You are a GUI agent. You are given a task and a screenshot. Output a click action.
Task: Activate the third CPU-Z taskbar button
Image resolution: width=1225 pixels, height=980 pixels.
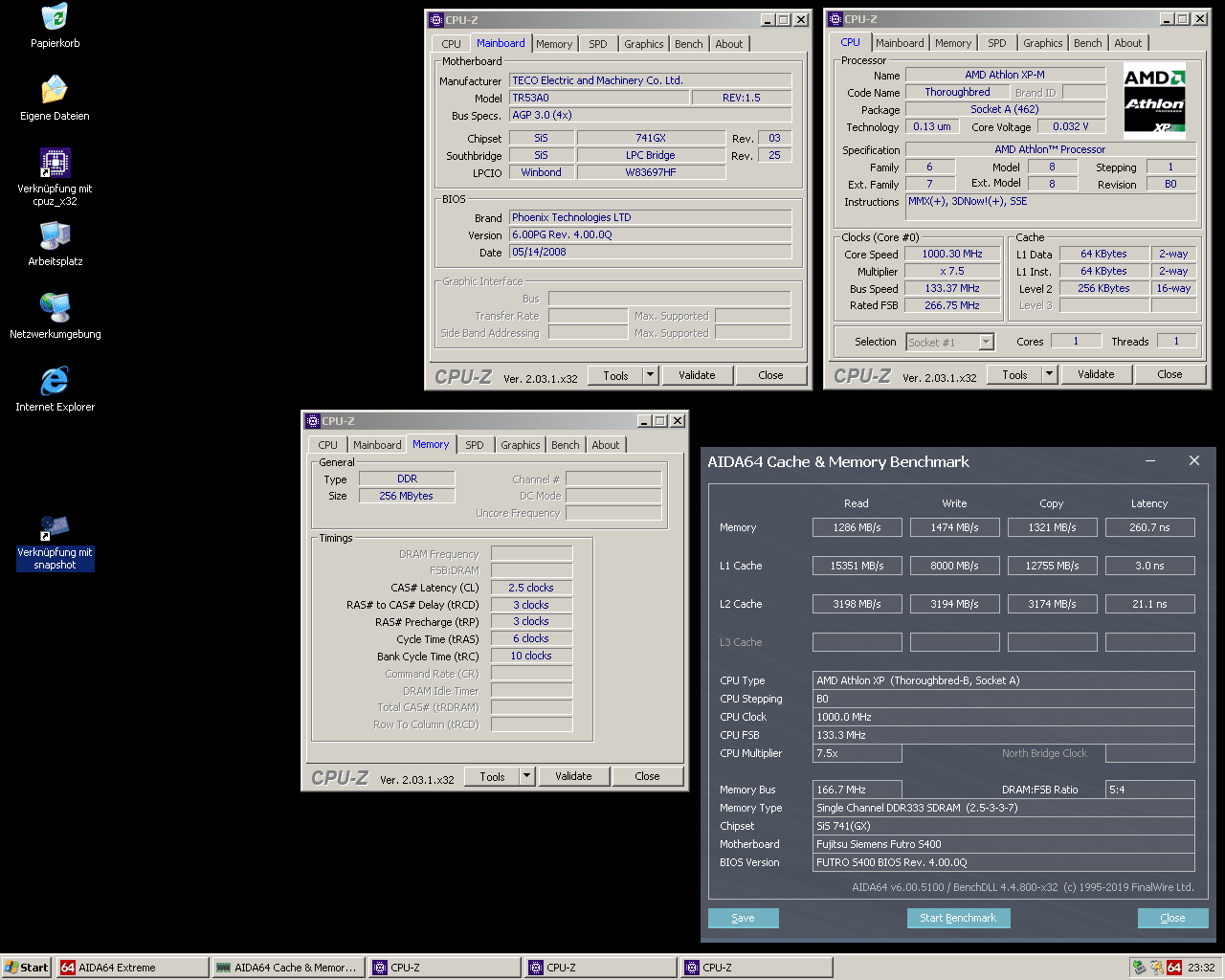[x=756, y=968]
